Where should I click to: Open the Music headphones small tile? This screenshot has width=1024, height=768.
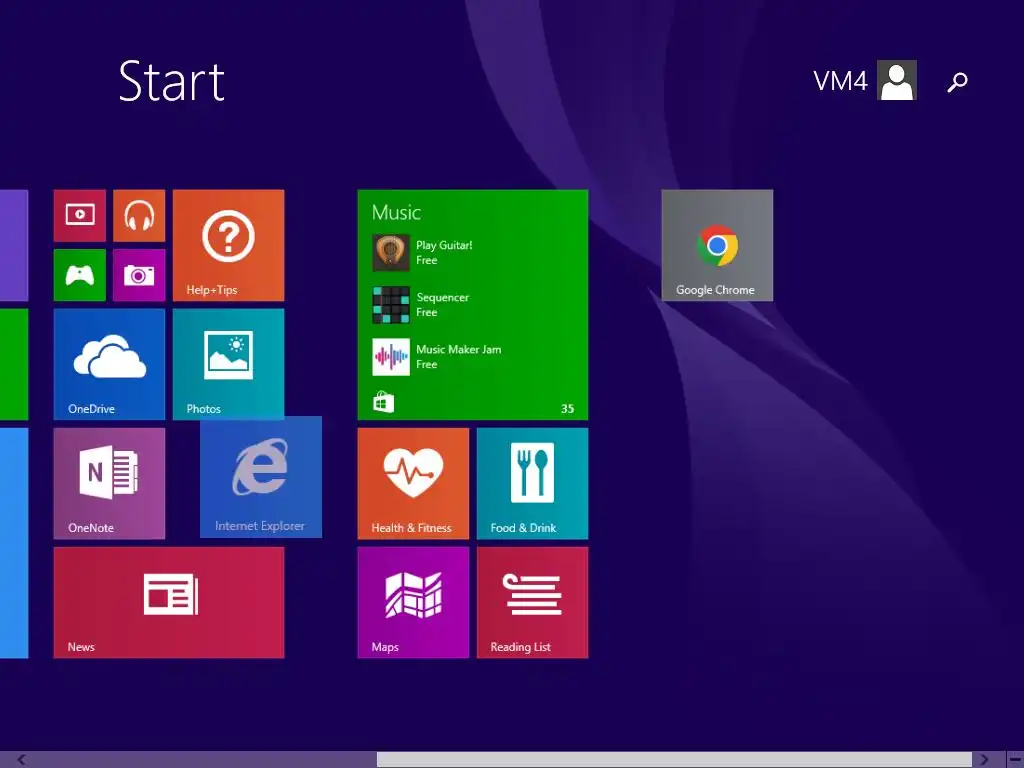pos(139,216)
